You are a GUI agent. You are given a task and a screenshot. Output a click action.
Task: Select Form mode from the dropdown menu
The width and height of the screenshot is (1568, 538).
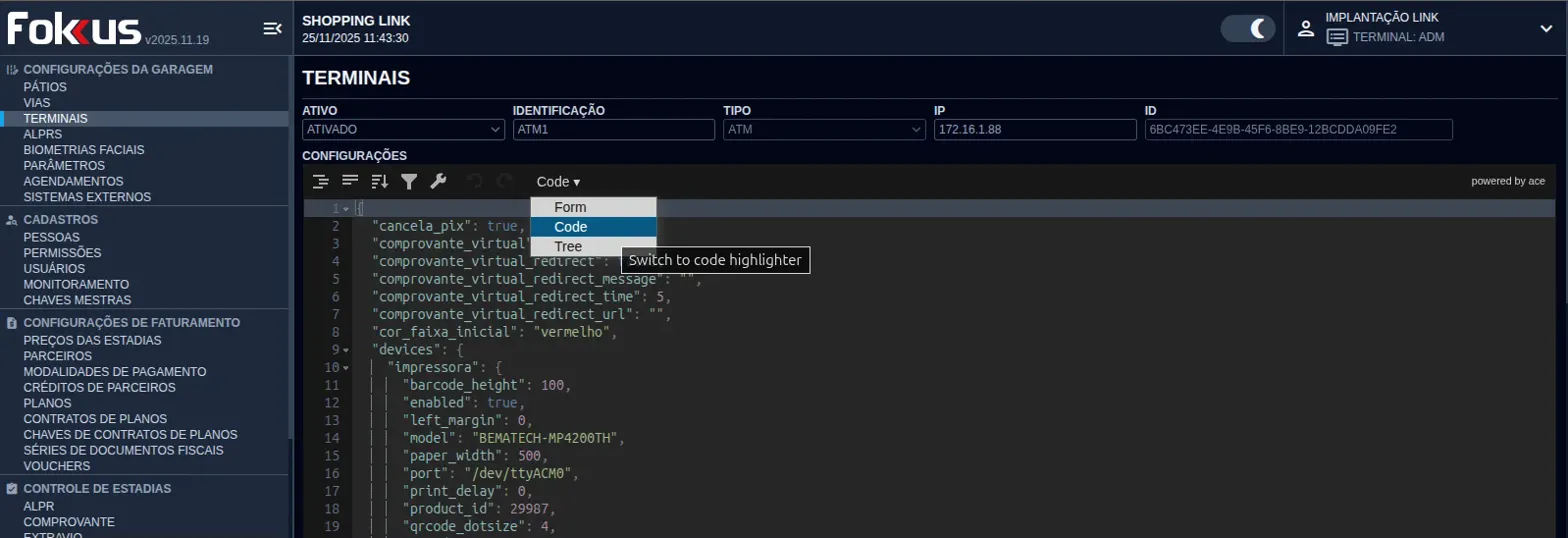pyautogui.click(x=570, y=207)
